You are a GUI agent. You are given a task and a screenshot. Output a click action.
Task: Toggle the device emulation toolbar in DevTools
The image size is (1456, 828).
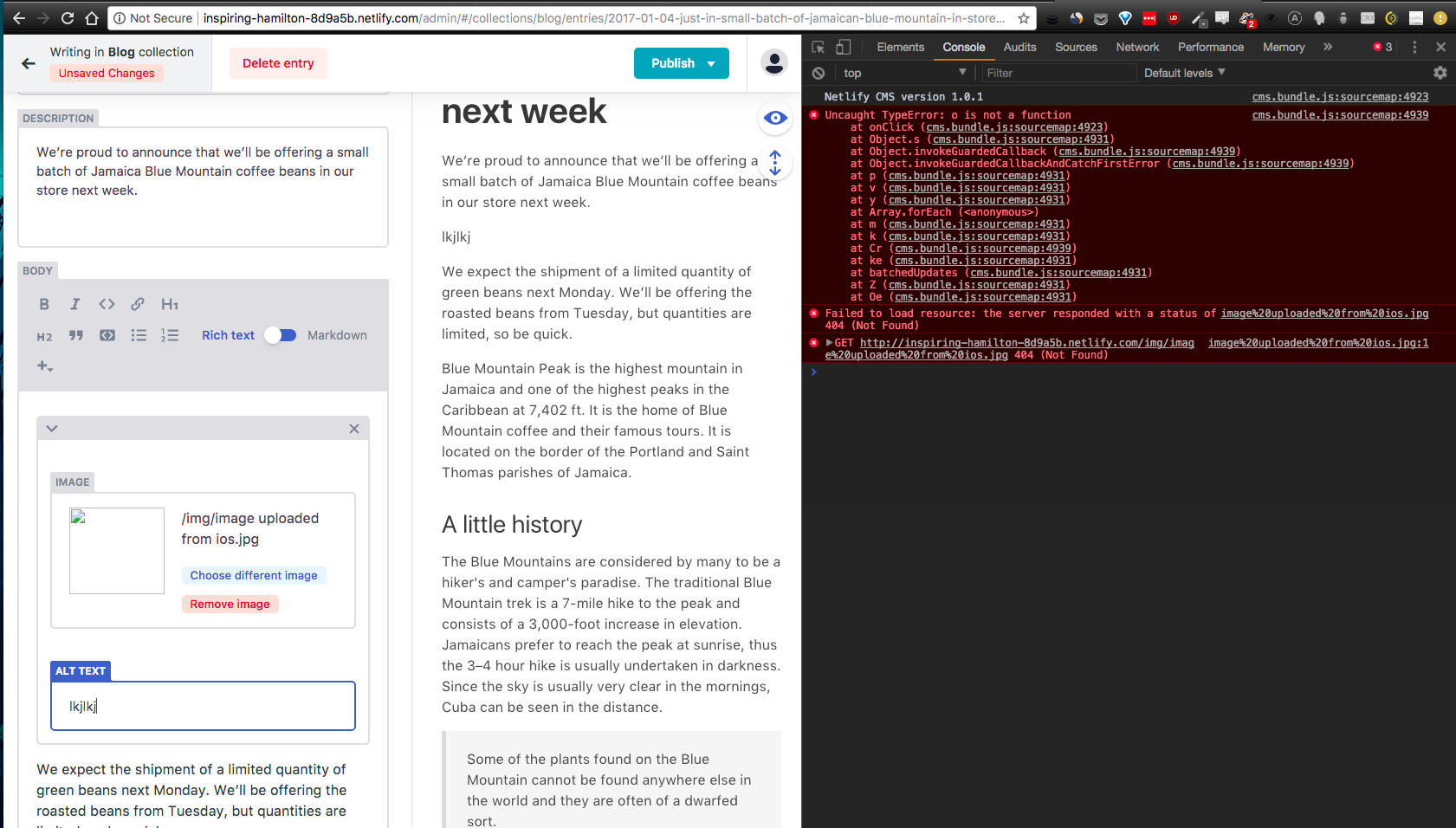(x=844, y=47)
